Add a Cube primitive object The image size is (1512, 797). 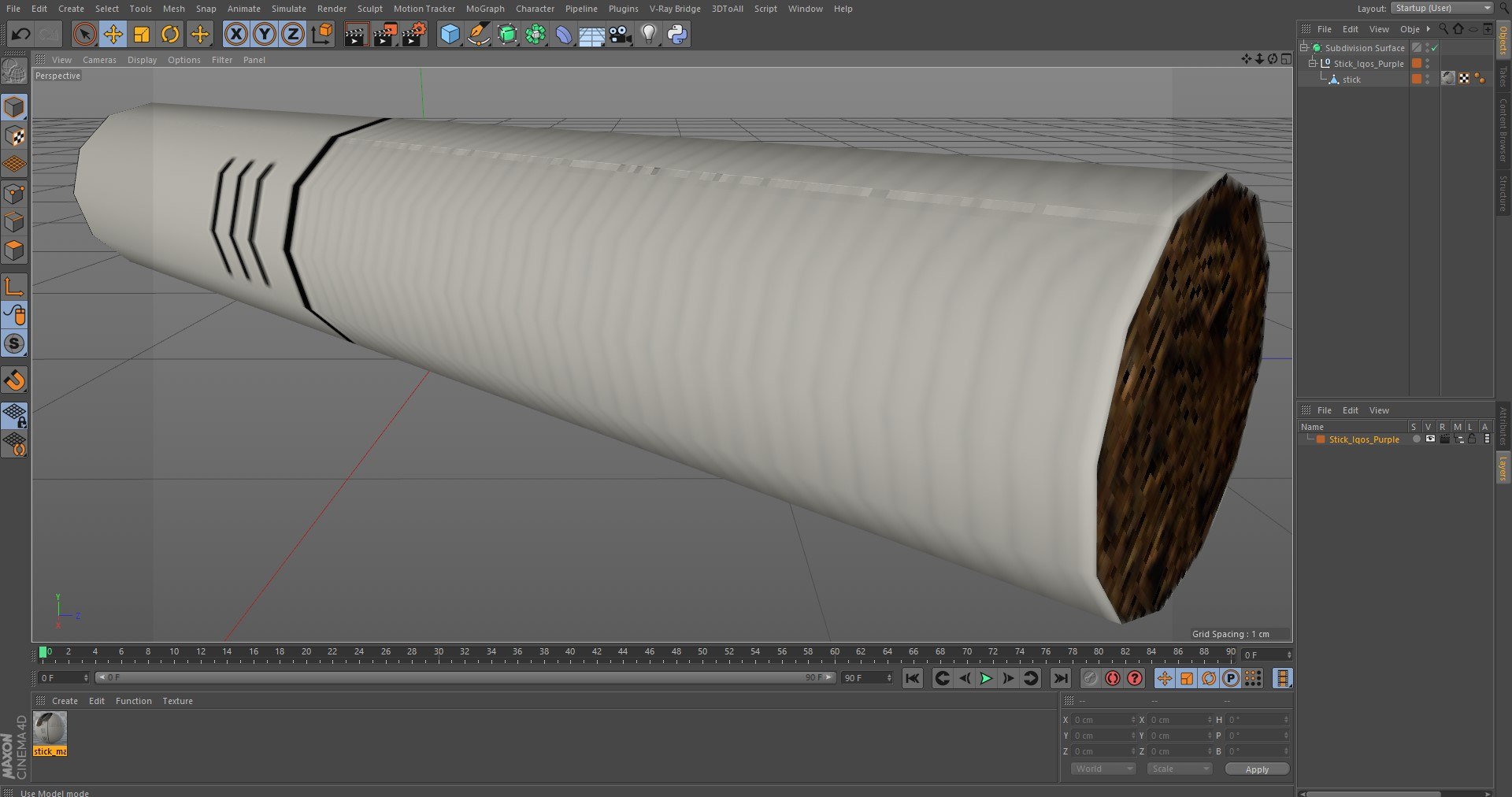450,34
